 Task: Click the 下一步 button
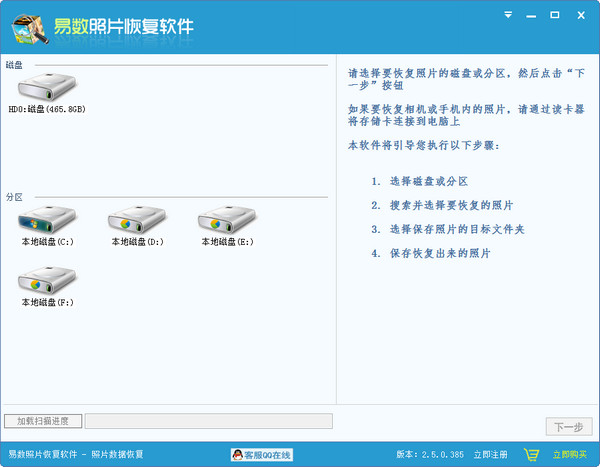point(568,427)
